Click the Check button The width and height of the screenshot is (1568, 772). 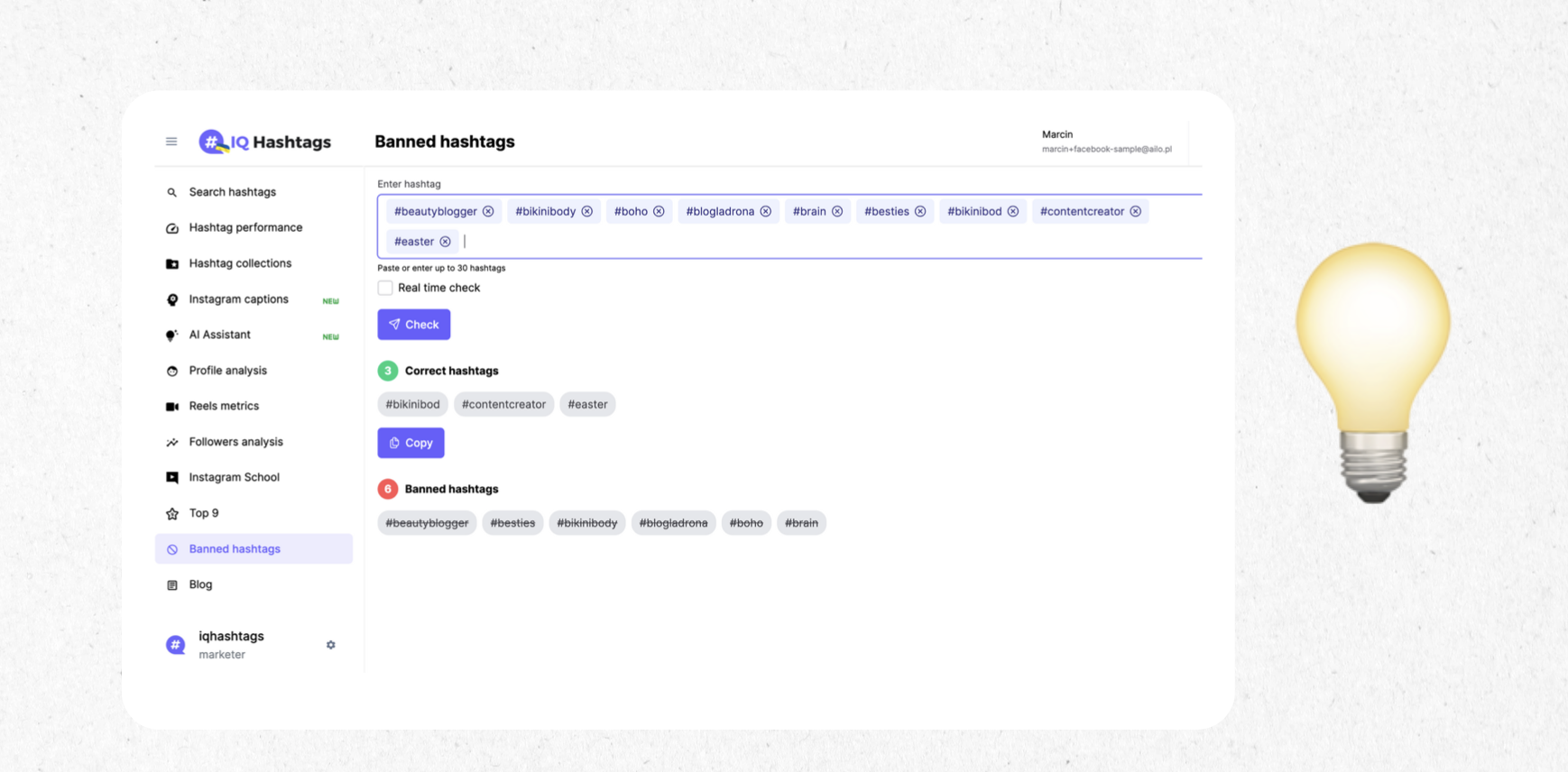[x=414, y=325]
